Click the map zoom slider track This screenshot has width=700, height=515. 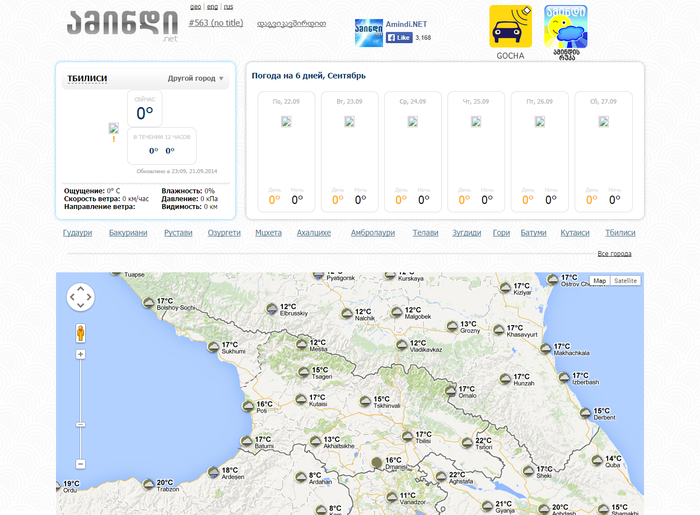80,400
